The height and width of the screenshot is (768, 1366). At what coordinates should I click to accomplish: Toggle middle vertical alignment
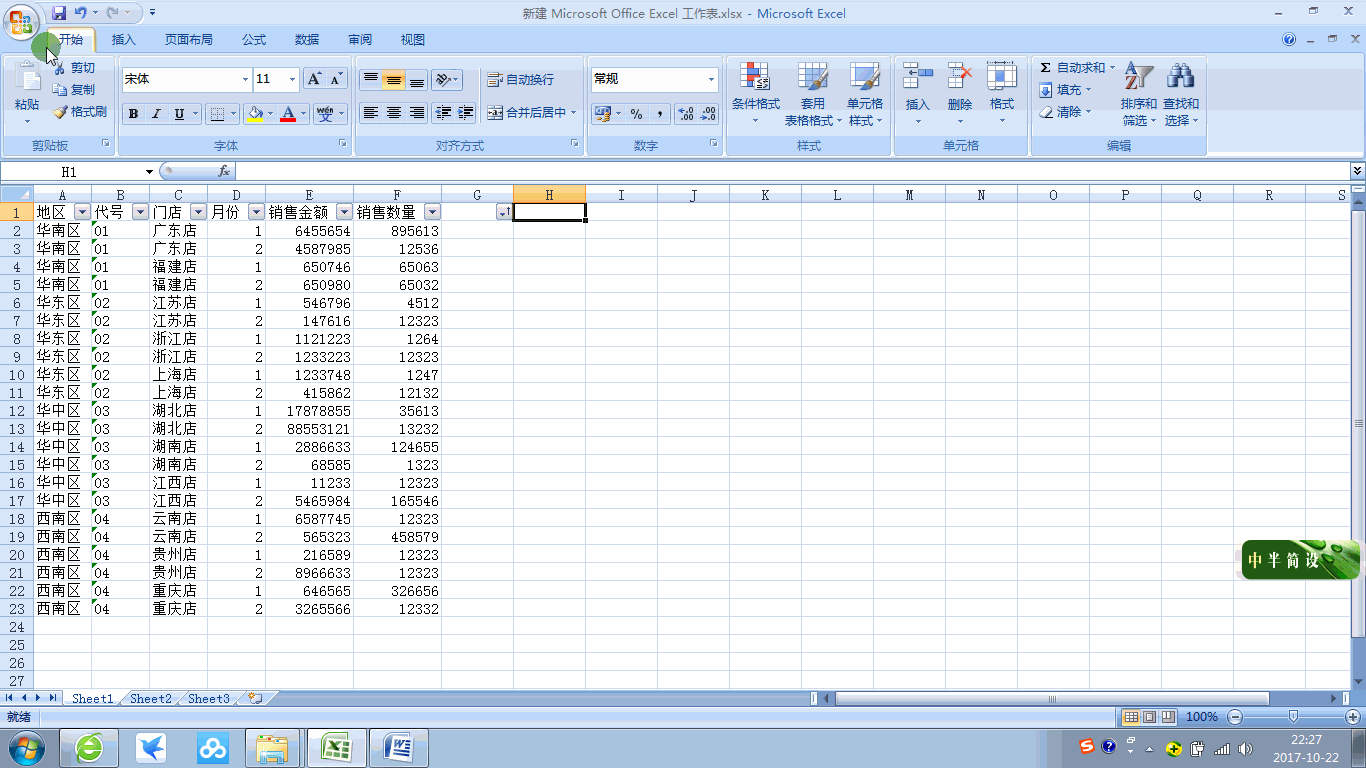pyautogui.click(x=393, y=80)
